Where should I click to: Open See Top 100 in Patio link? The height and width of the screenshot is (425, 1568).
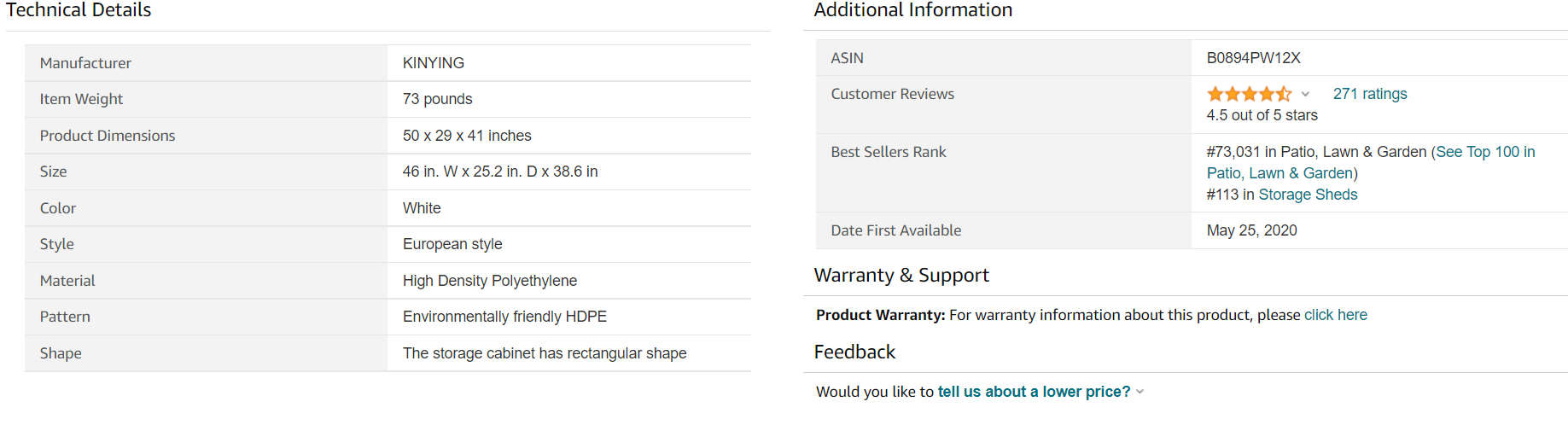tap(1371, 162)
